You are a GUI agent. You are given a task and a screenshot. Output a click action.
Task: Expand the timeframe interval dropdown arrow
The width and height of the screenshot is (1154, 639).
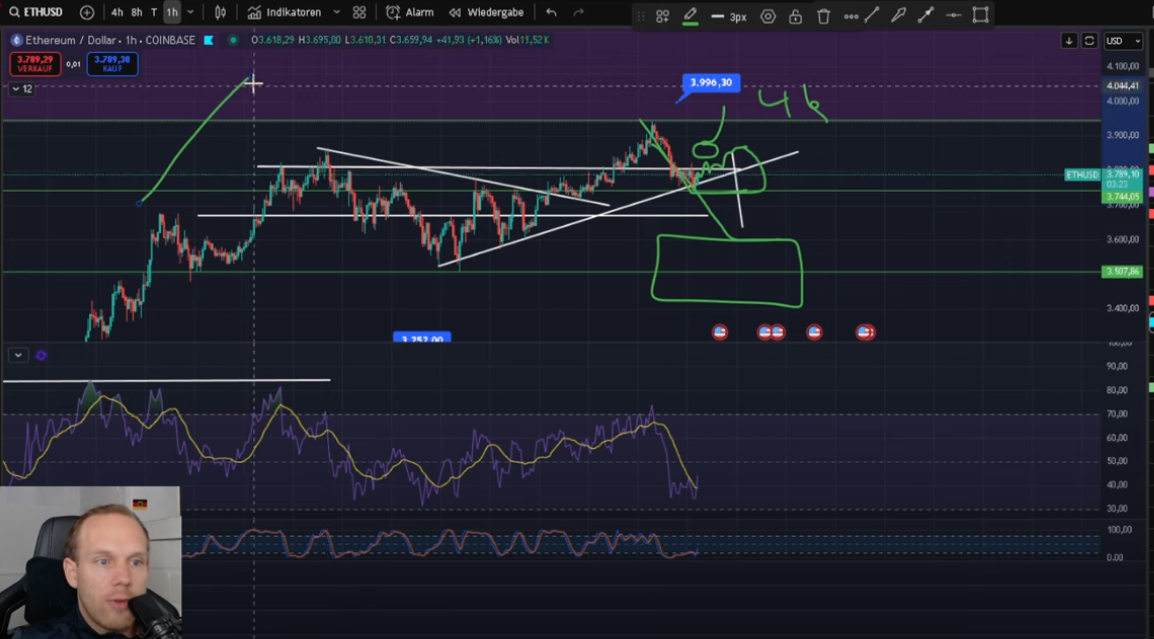coord(191,13)
